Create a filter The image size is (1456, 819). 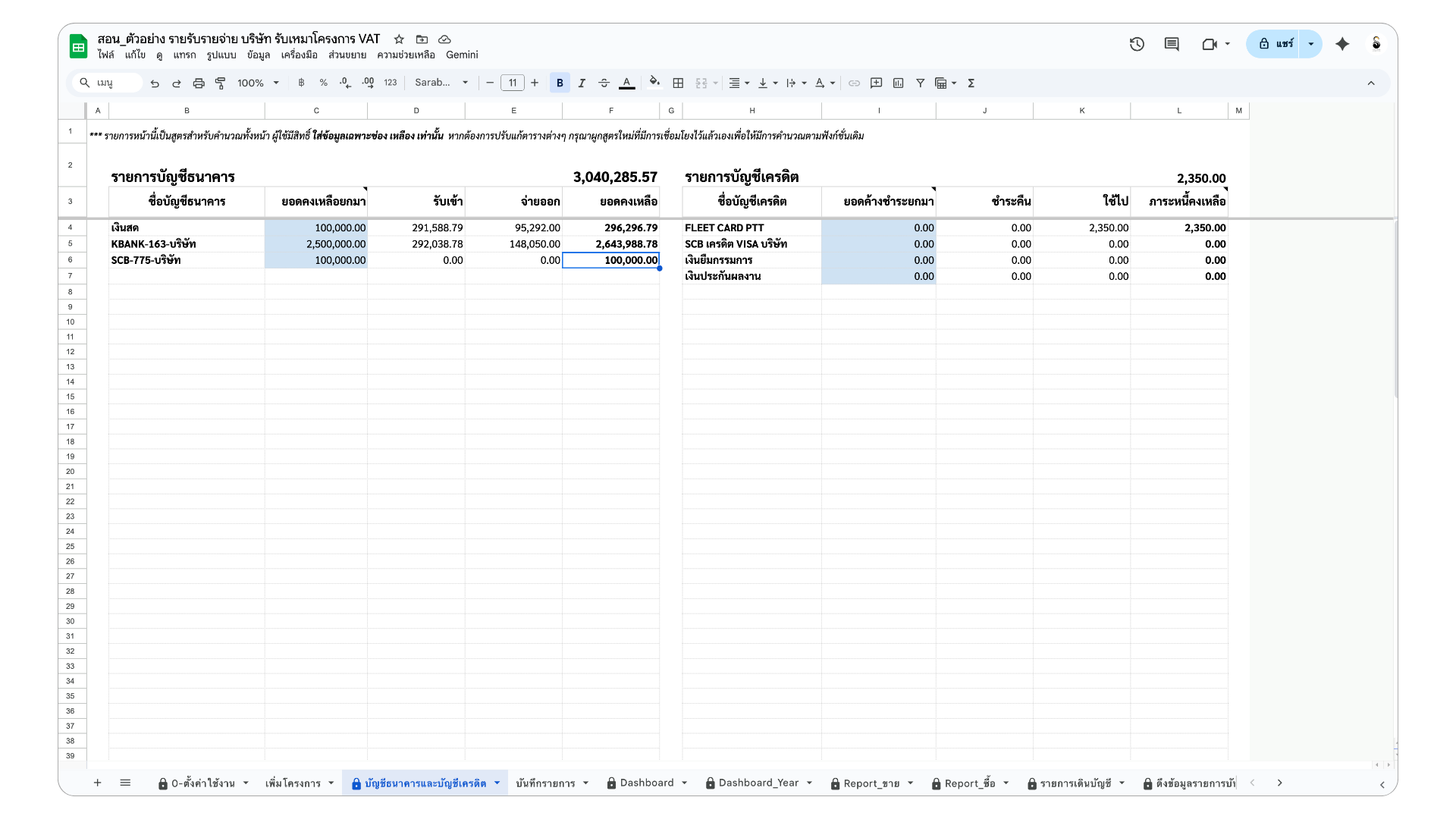coord(920,83)
